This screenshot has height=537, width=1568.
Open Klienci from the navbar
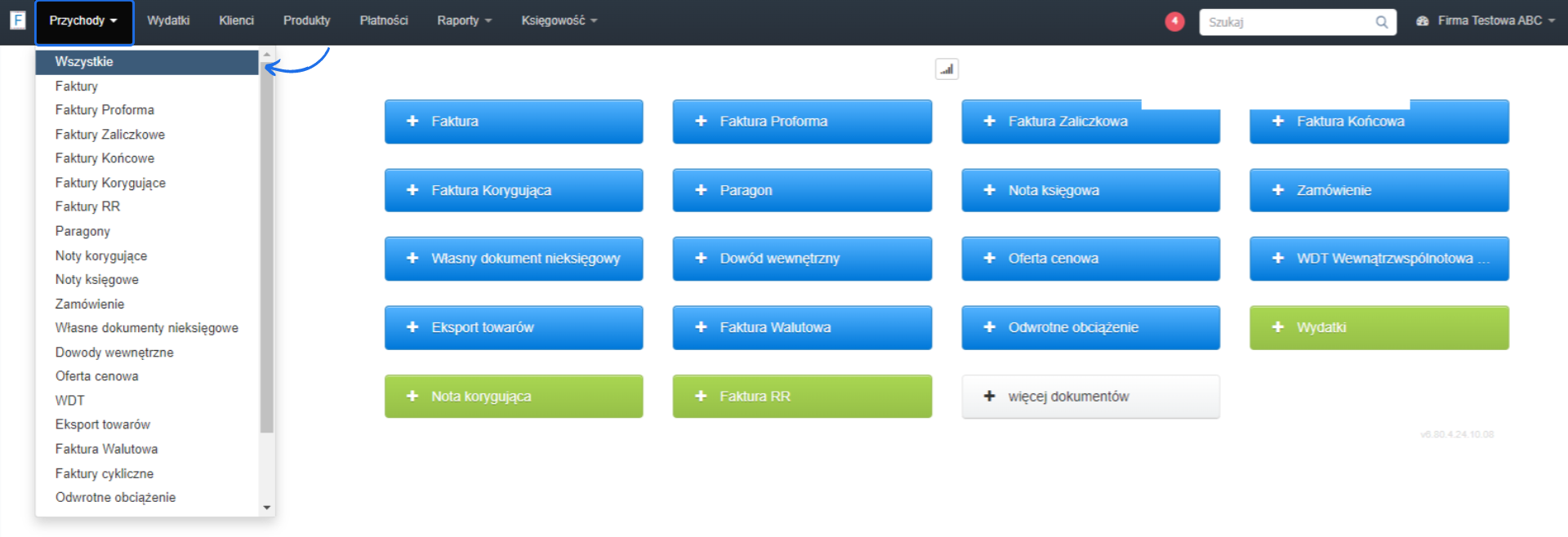tap(236, 21)
